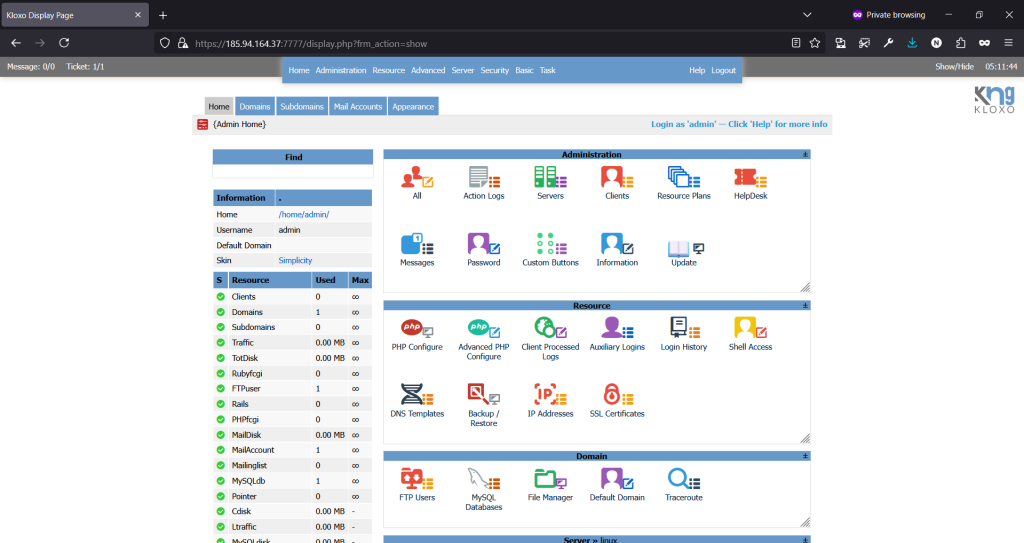Collapse the Resource section
Screen dimensions: 1024x543
click(x=805, y=305)
